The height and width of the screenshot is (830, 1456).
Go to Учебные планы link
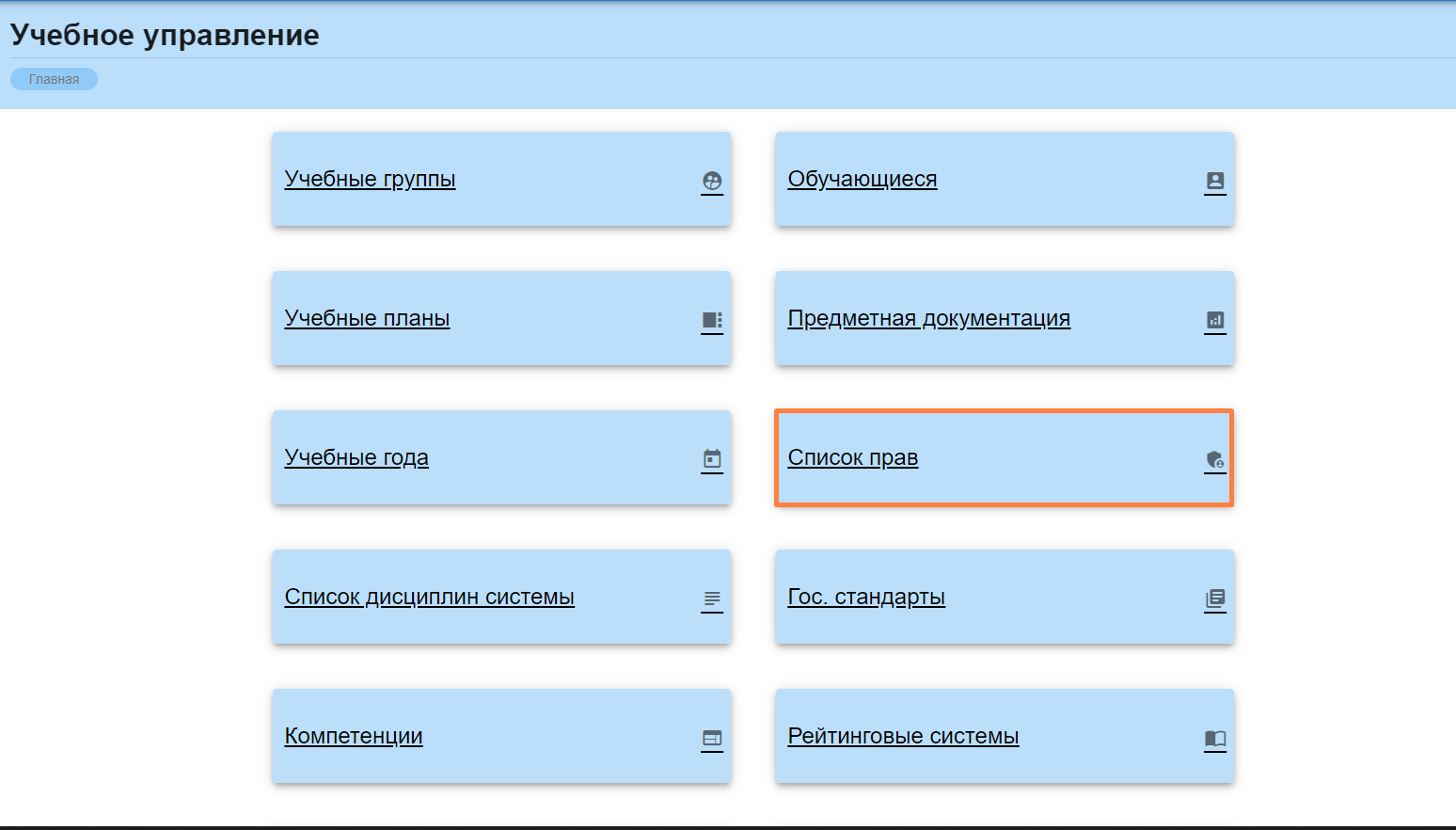click(367, 318)
